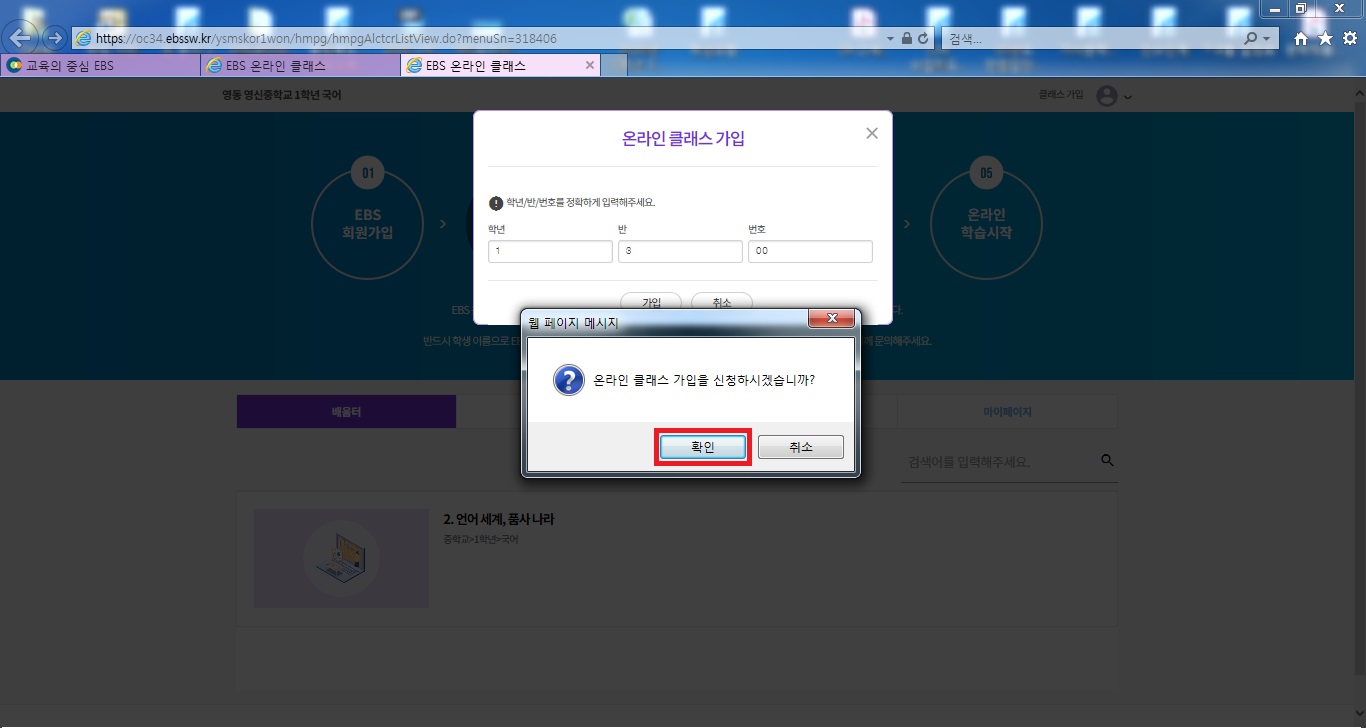Click the new tab button beside tabs
Viewport: 1366px width, 728px height.
(x=614, y=66)
